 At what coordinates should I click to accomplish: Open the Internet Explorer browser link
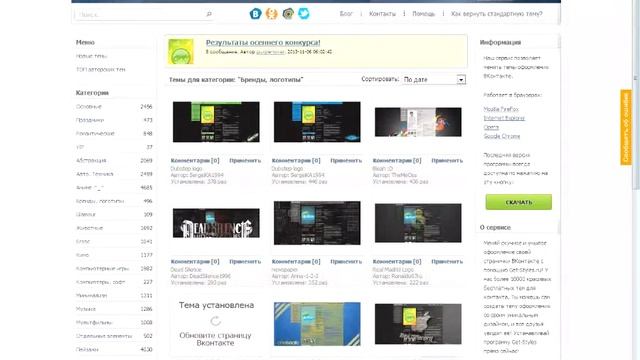[x=504, y=118]
